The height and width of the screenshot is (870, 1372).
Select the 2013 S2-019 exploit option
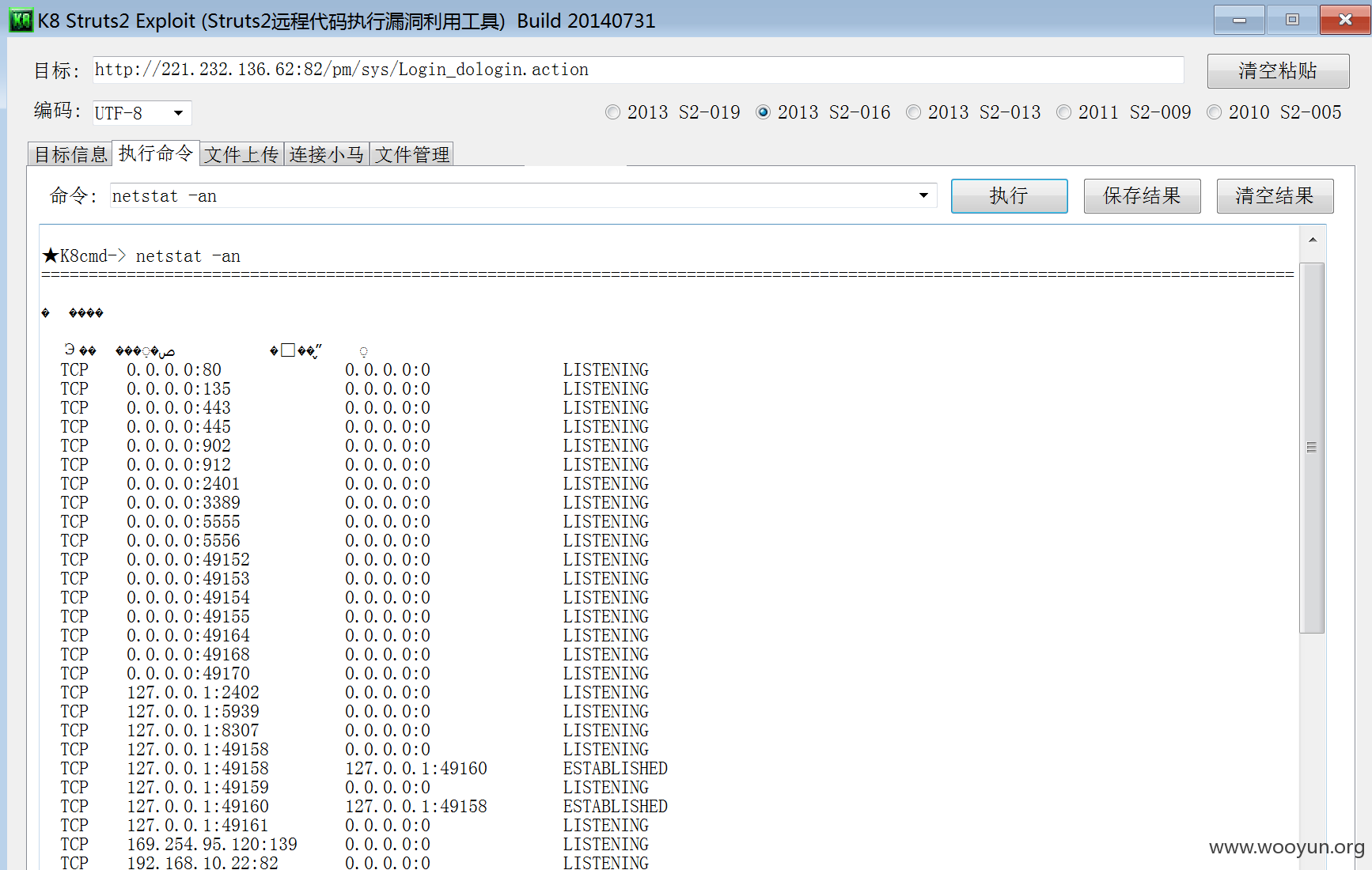673,112
